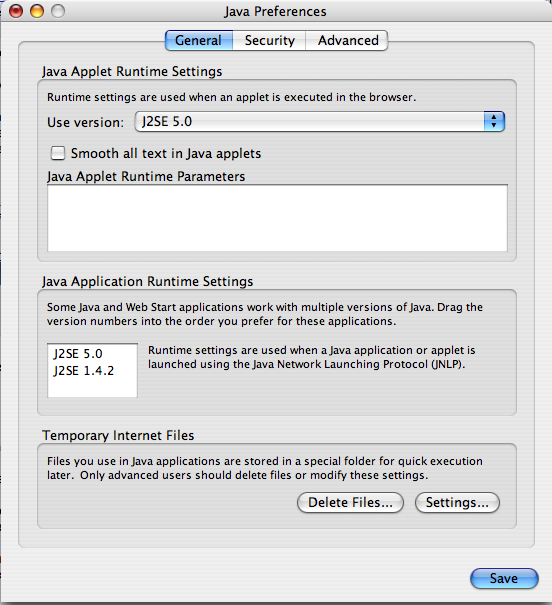Click the Java Applet Runtime Settings heading
552x605 pixels.
pos(132,71)
